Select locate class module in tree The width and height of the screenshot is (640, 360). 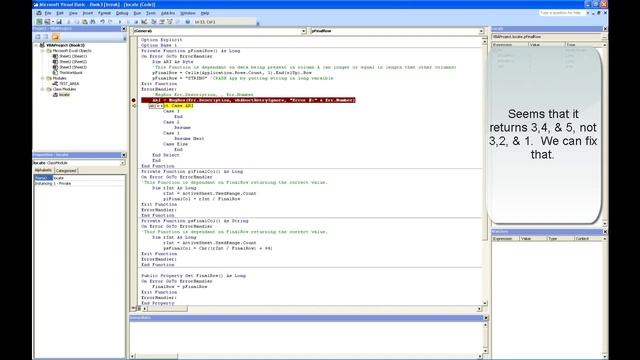click(x=64, y=95)
